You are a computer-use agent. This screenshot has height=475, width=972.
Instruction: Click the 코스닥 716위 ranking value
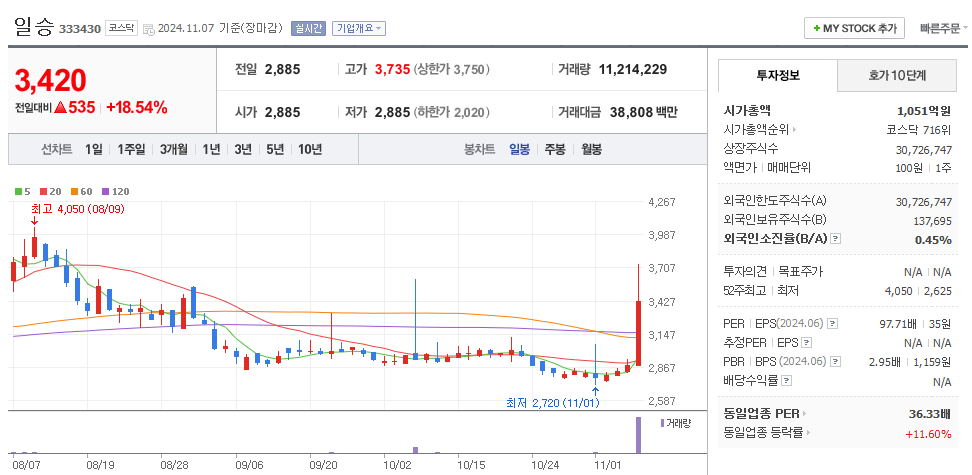point(920,130)
